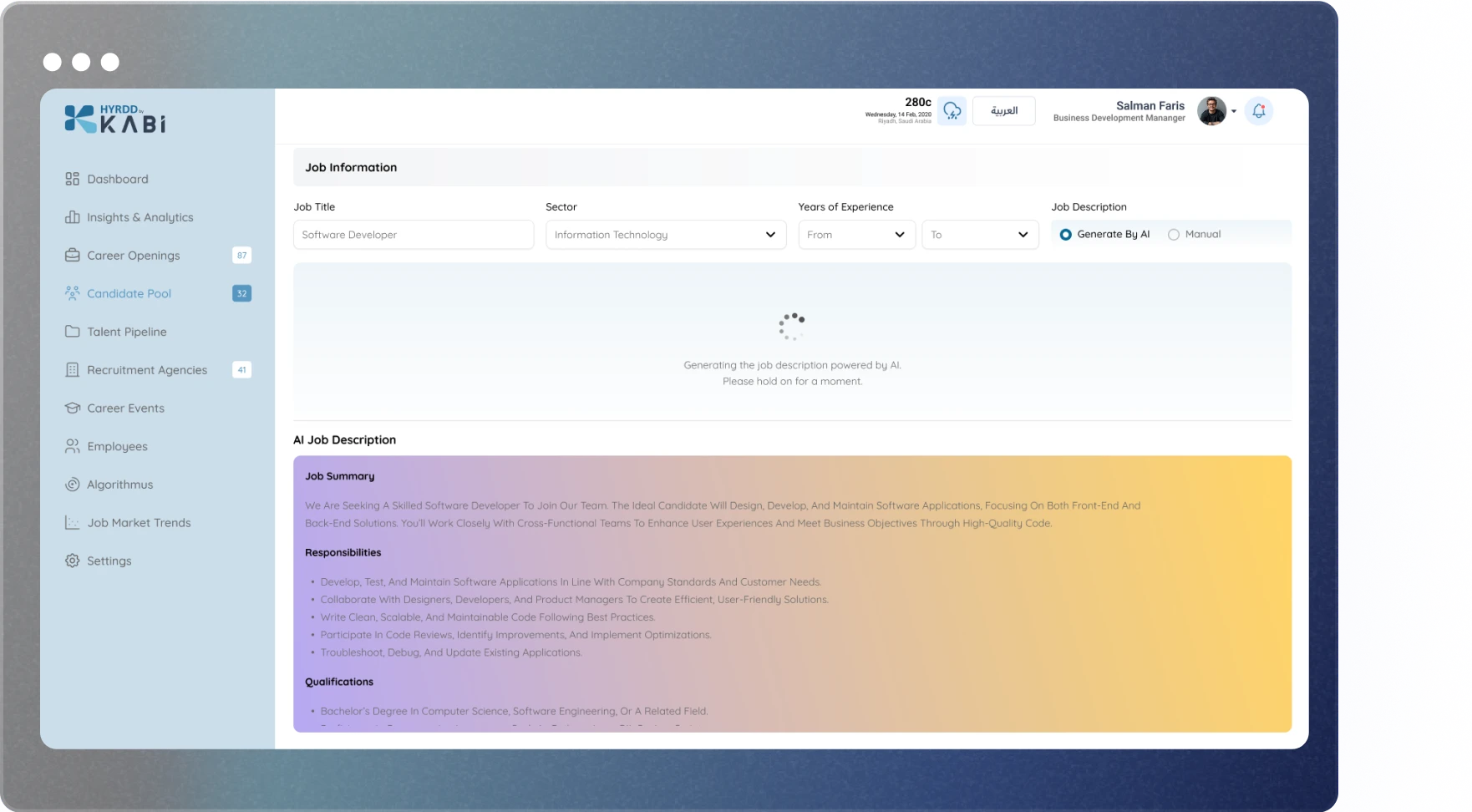
Task: Expand the user profile menu arrow
Action: [x=1234, y=111]
